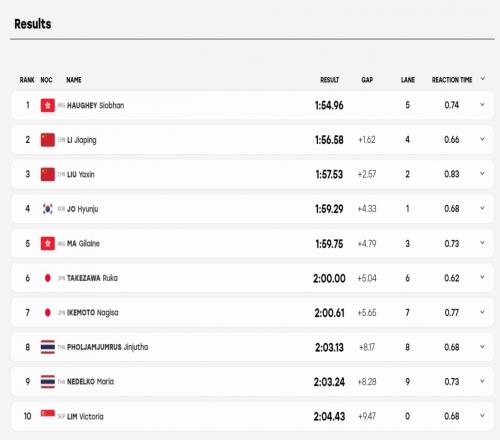Open athlete name PHOLJAMJUMRUS Jinjutha
500x440 pixels.
(x=108, y=347)
